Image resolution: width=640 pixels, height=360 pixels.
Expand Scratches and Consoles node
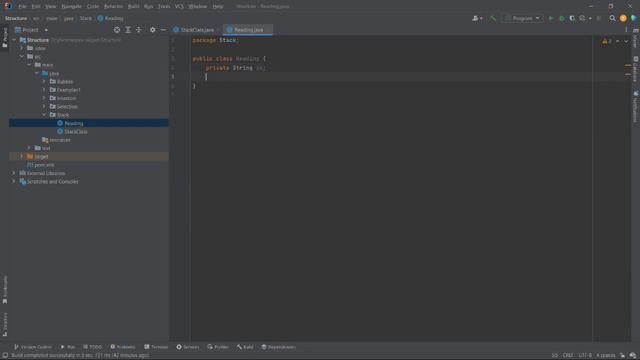(14, 182)
